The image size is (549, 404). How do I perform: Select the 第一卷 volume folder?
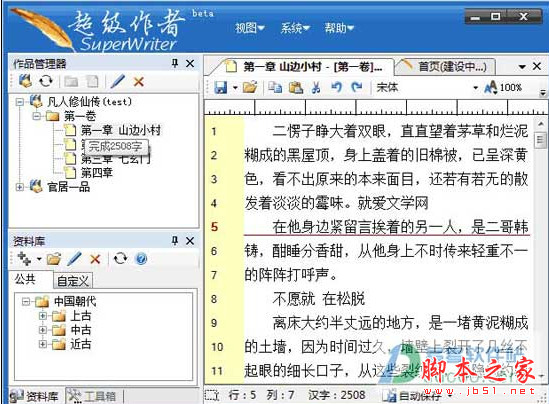click(x=80, y=116)
